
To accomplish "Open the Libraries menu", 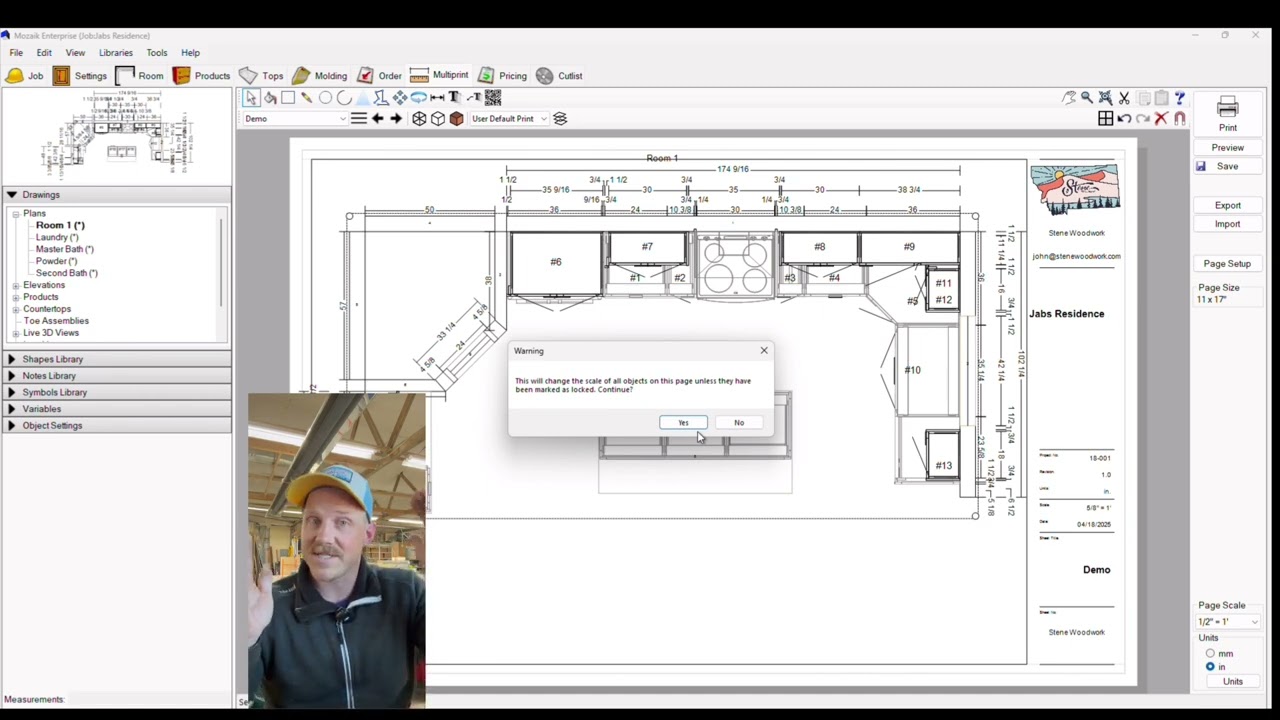I will [115, 53].
